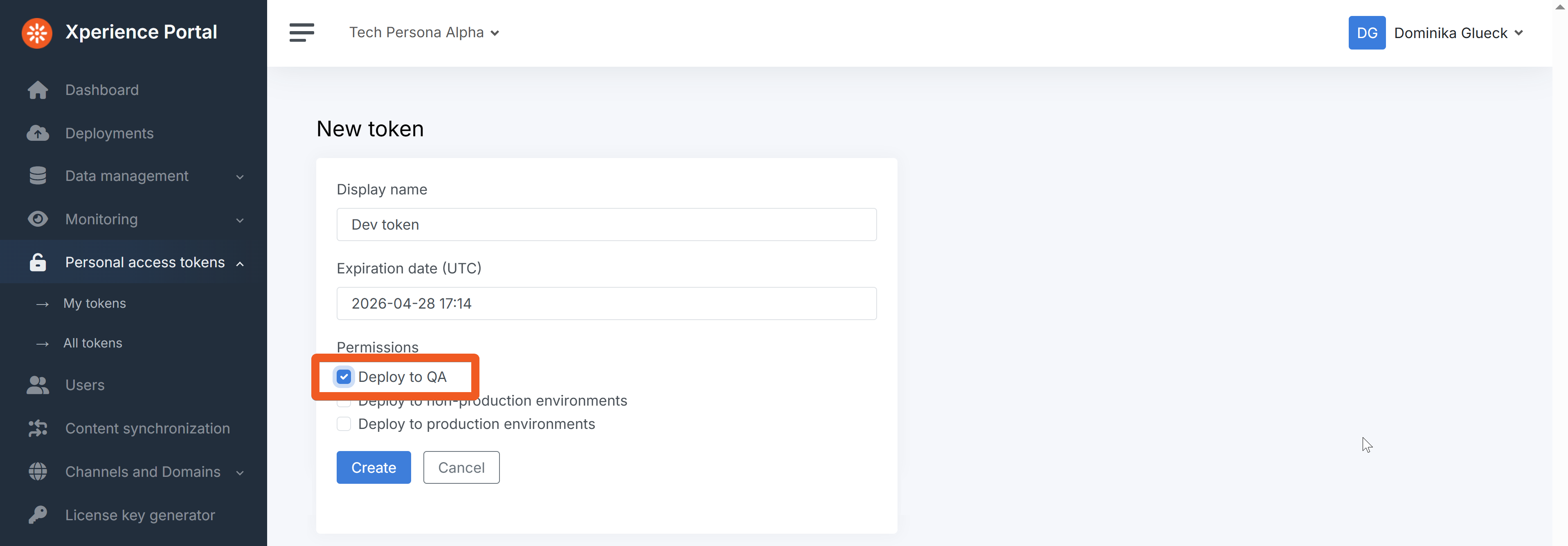Click the Data management database icon

tap(38, 176)
